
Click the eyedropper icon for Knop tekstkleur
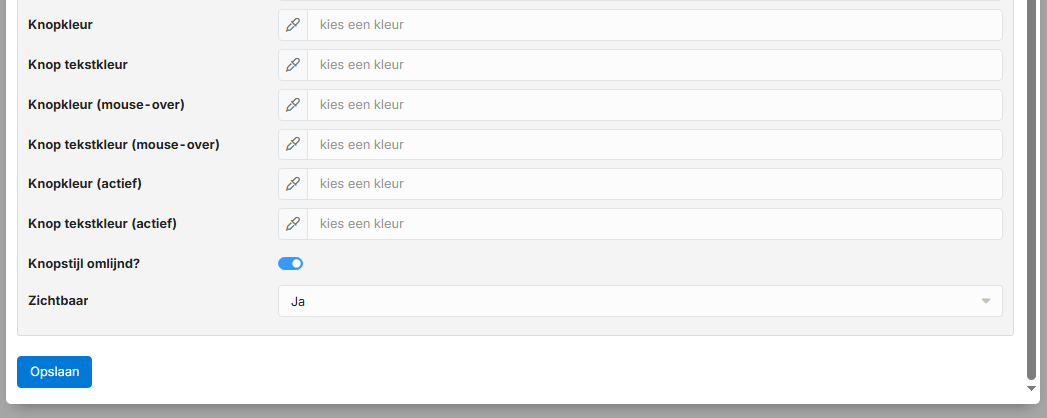(x=293, y=65)
